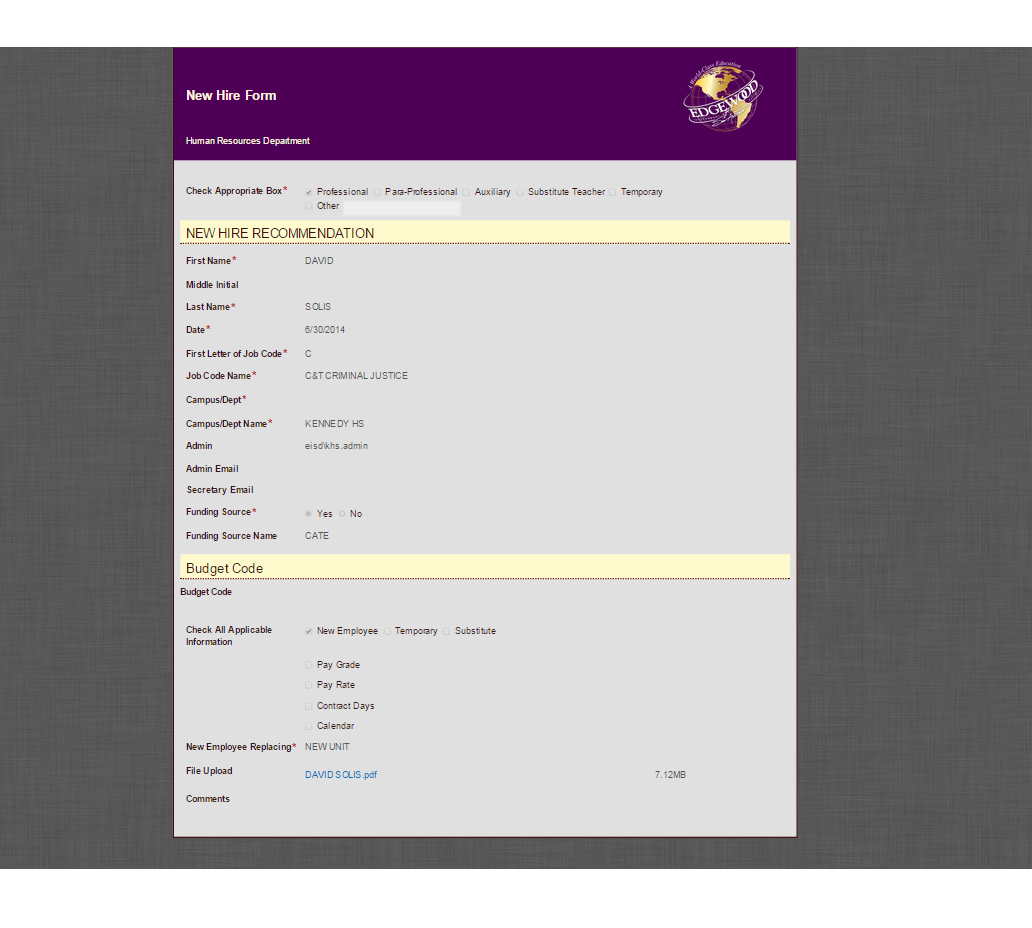Click the Last Name value SOLIS
The image size is (1032, 928).
(318, 307)
